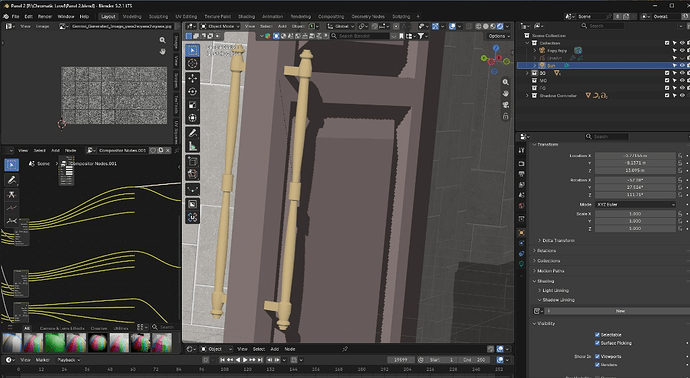
Task: Click the viewport zoom magnifier icon
Action: pos(506,82)
